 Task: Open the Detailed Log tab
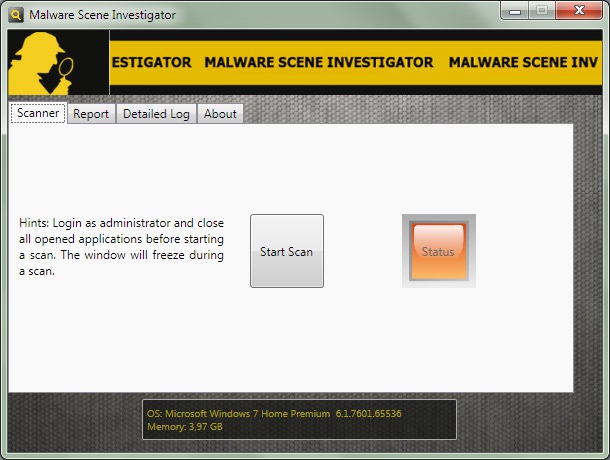click(156, 114)
